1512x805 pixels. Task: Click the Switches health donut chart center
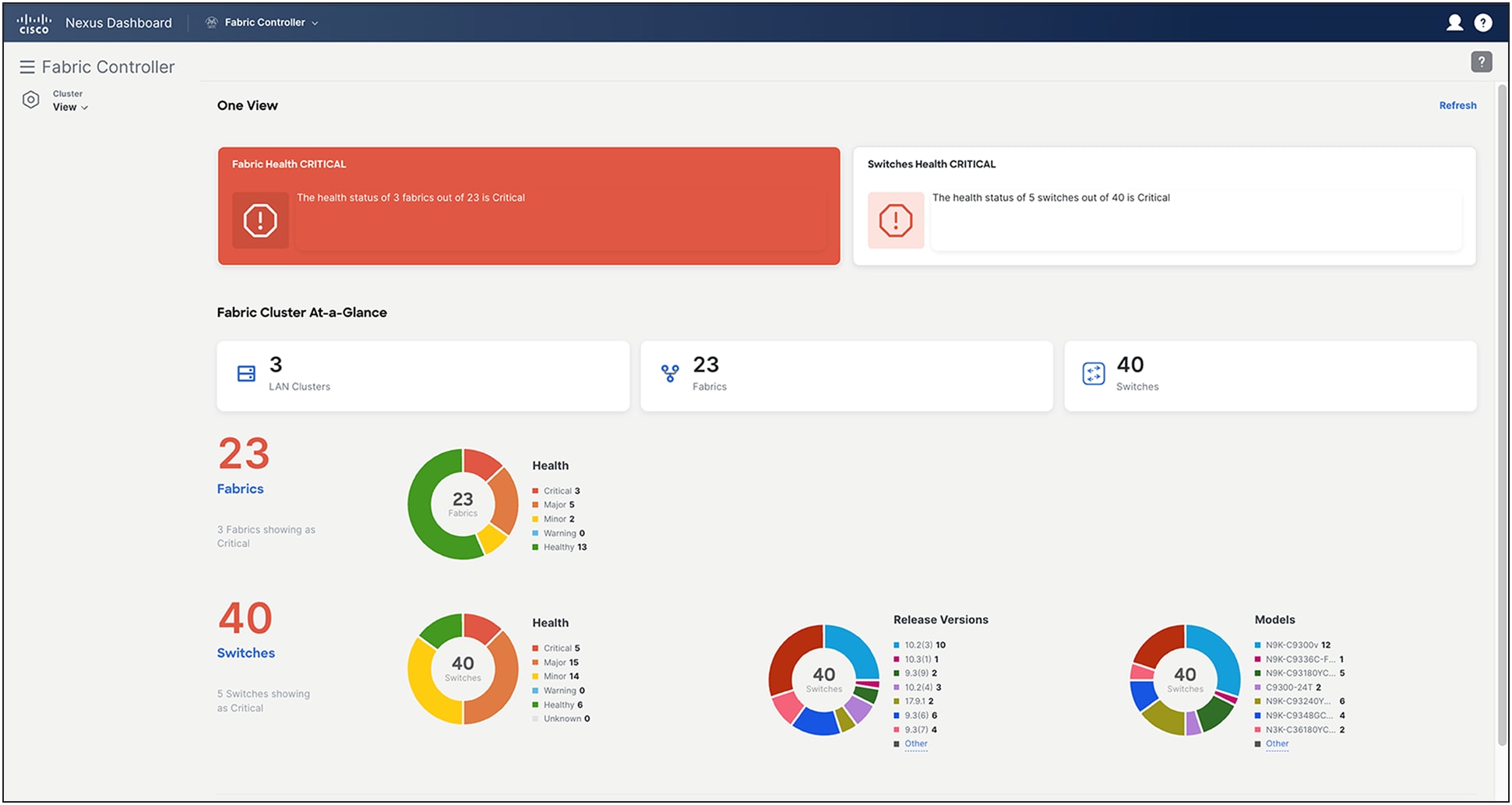pos(463,668)
